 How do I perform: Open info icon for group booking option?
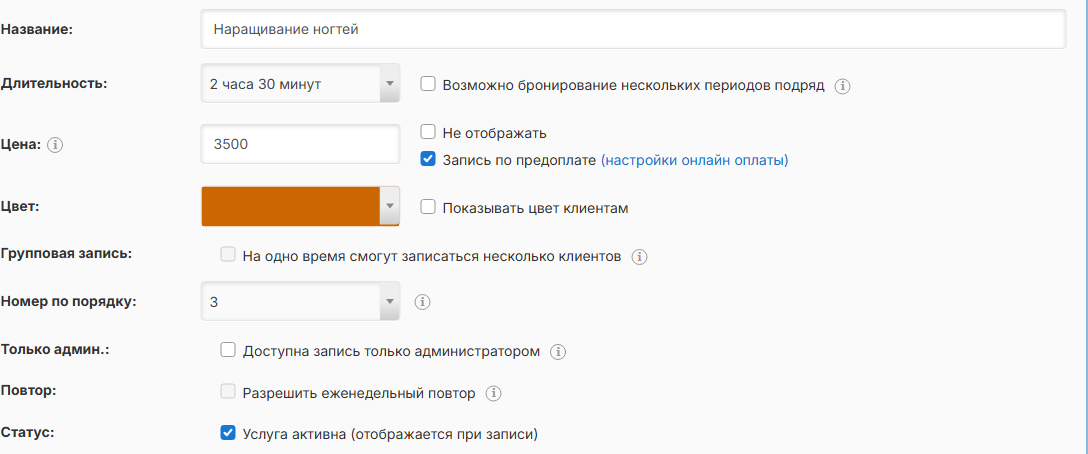(x=639, y=257)
